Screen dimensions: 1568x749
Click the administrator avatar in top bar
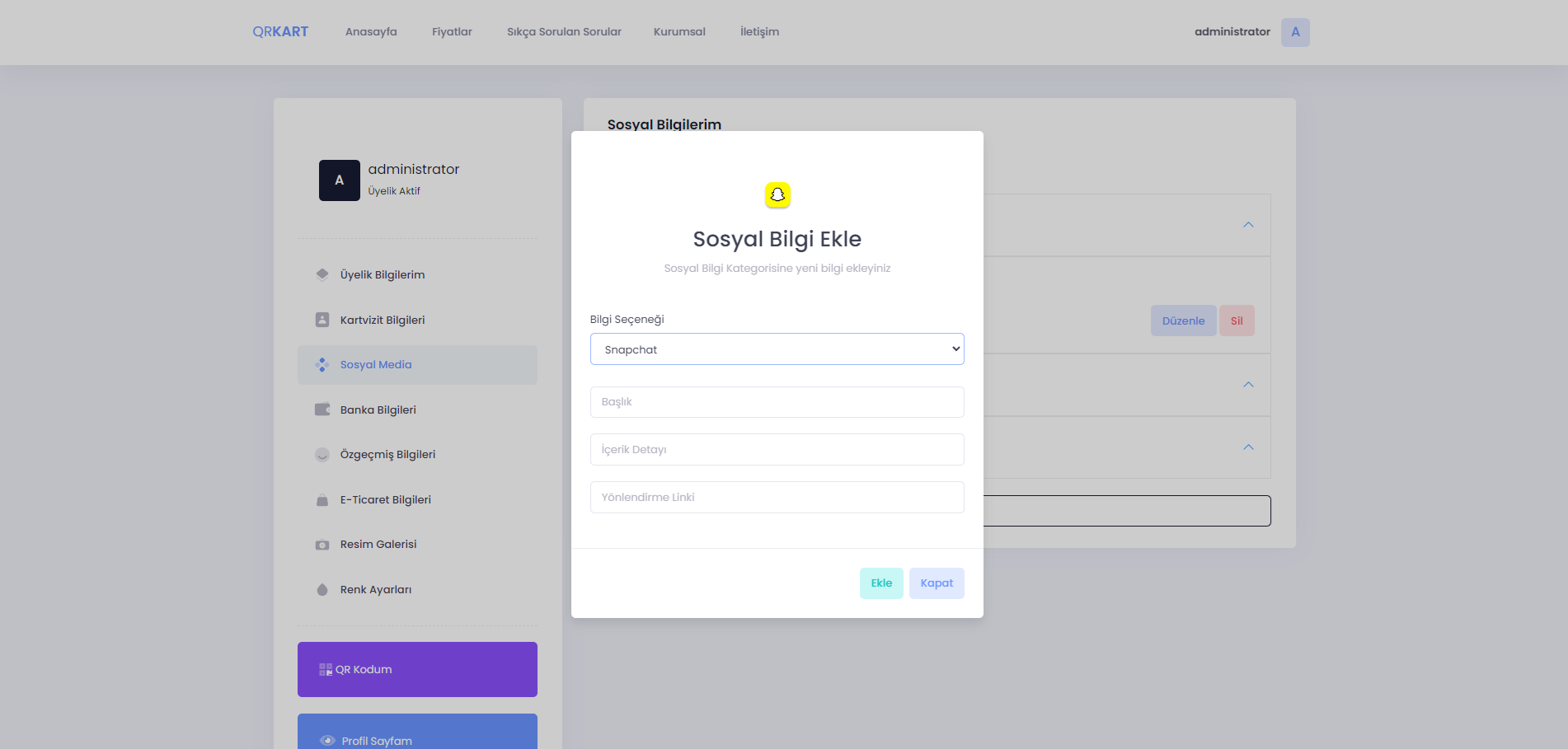1294,32
